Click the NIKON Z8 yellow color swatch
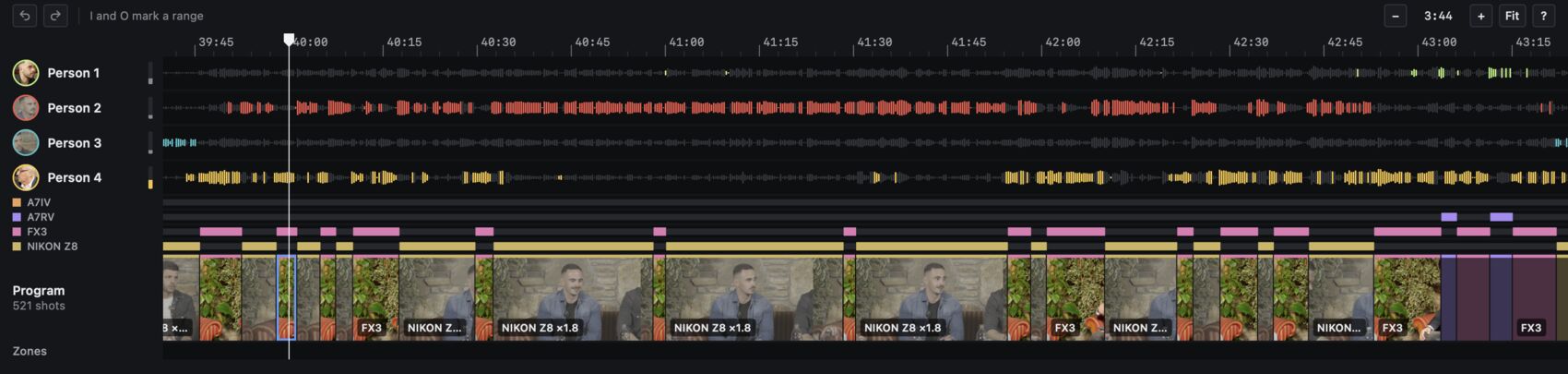This screenshot has height=374, width=1568. click(17, 247)
